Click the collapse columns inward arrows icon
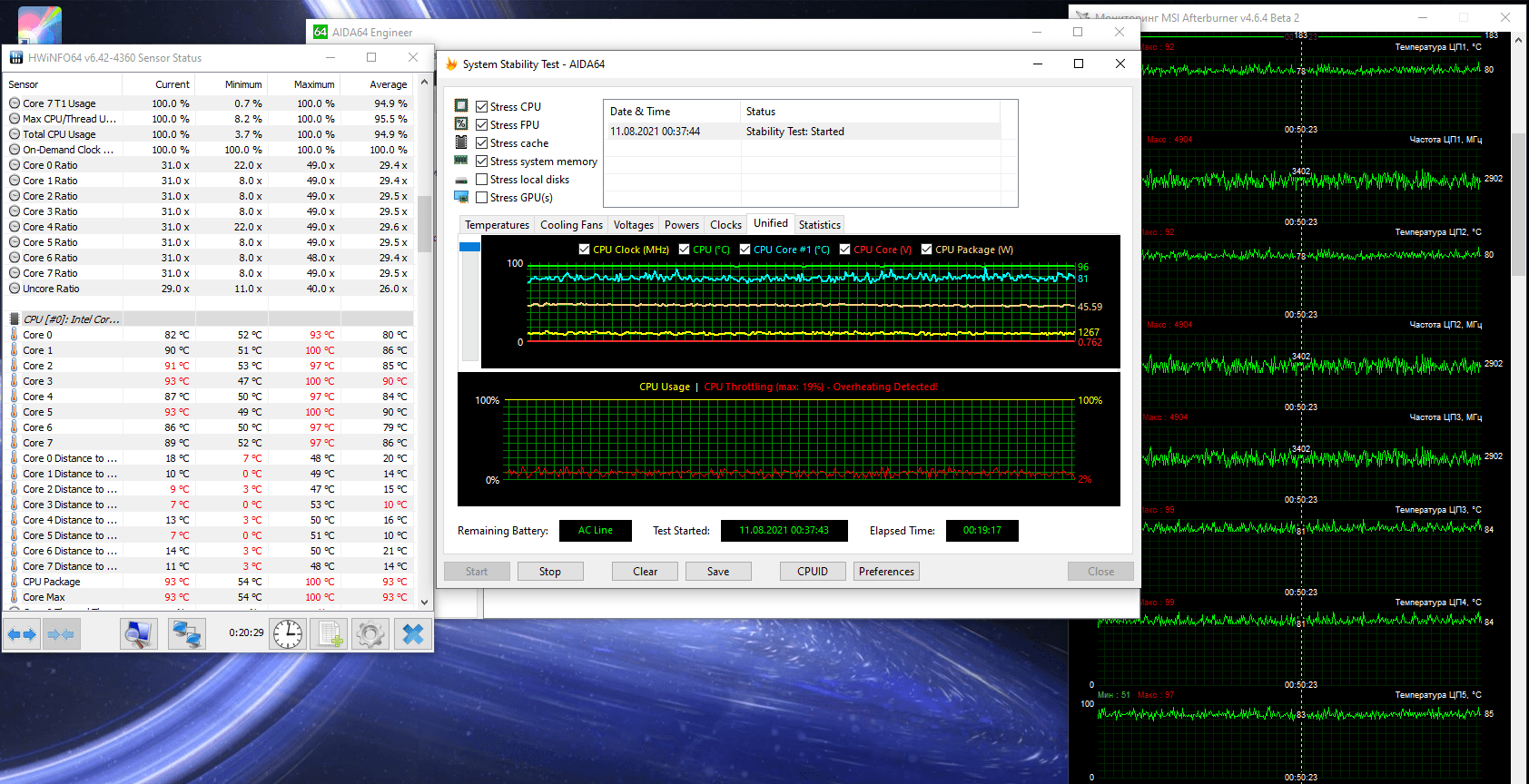This screenshot has width=1529, height=784. (61, 634)
